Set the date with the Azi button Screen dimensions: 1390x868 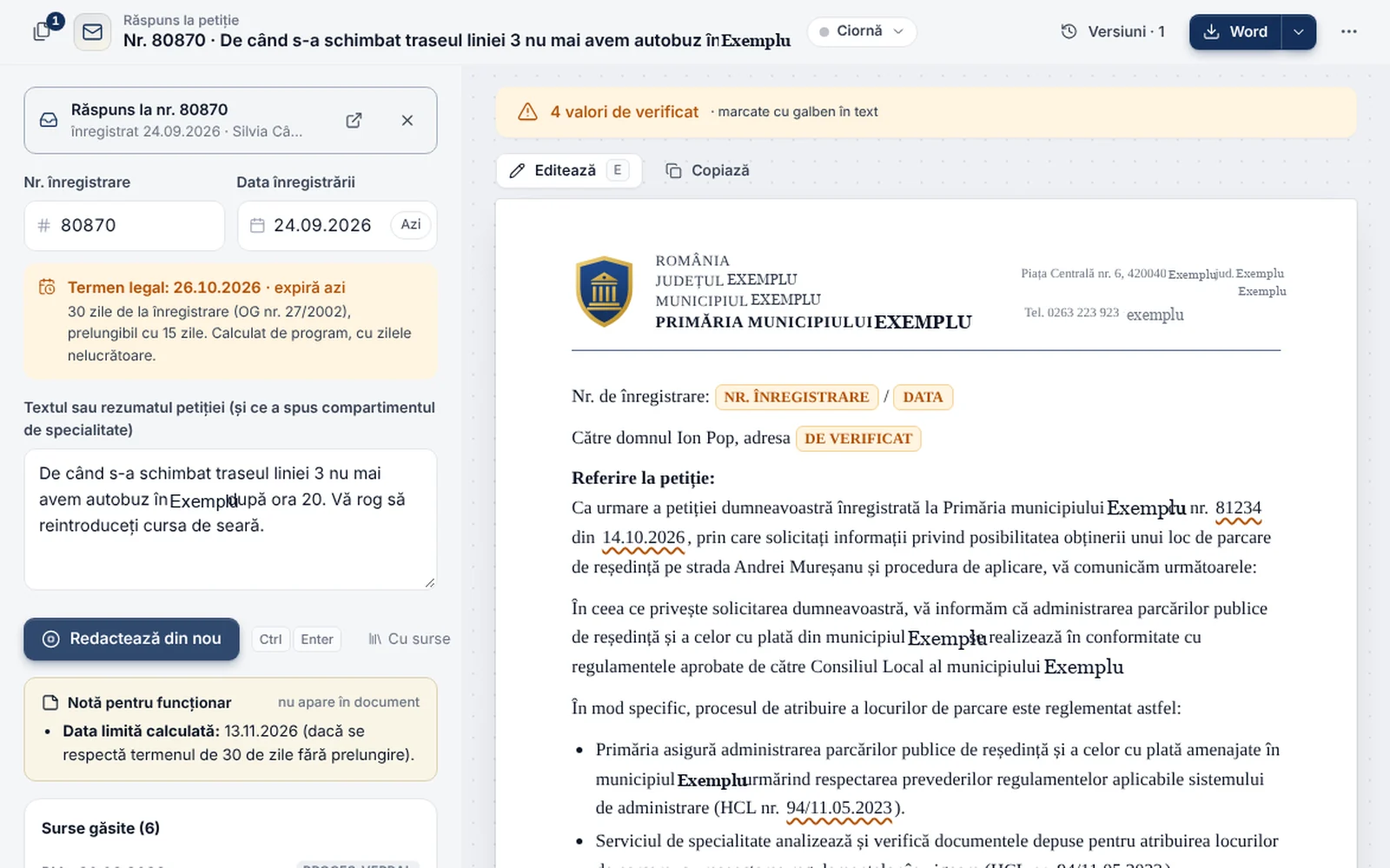pyautogui.click(x=411, y=224)
